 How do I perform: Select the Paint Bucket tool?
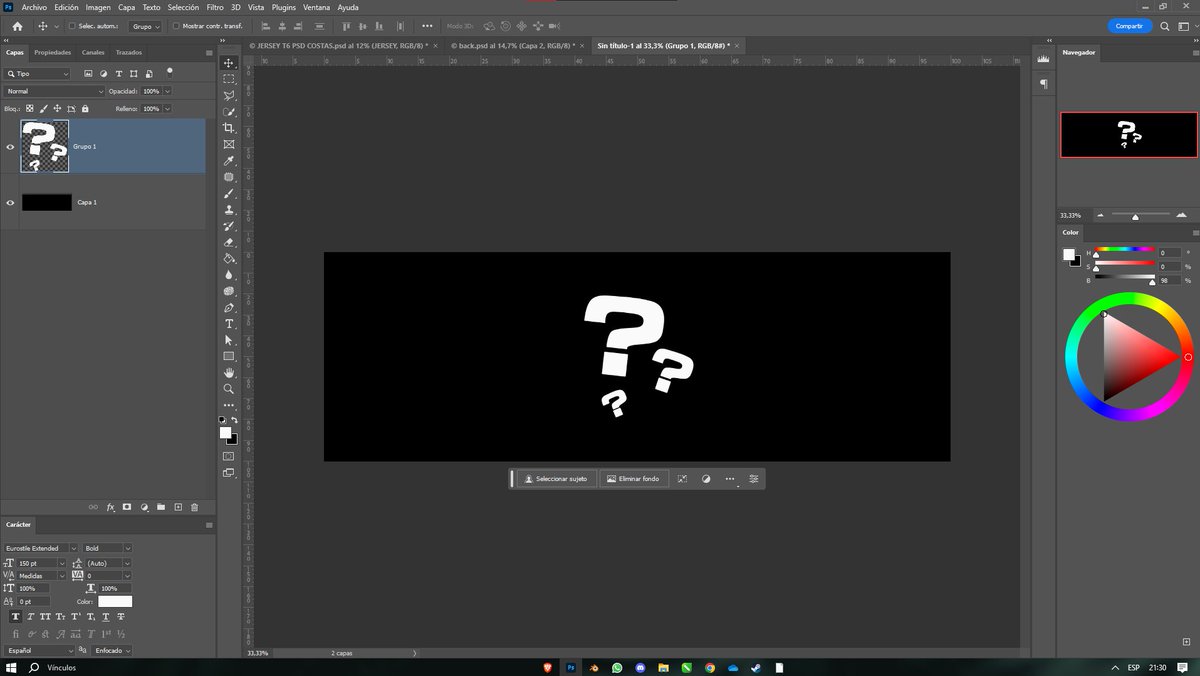pos(229,258)
